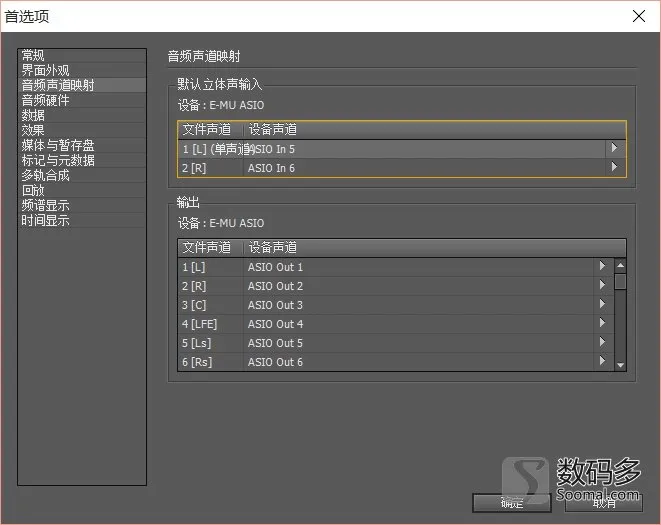The height and width of the screenshot is (525, 661).
Task: Open 音频硬件 preferences category
Action: point(46,100)
